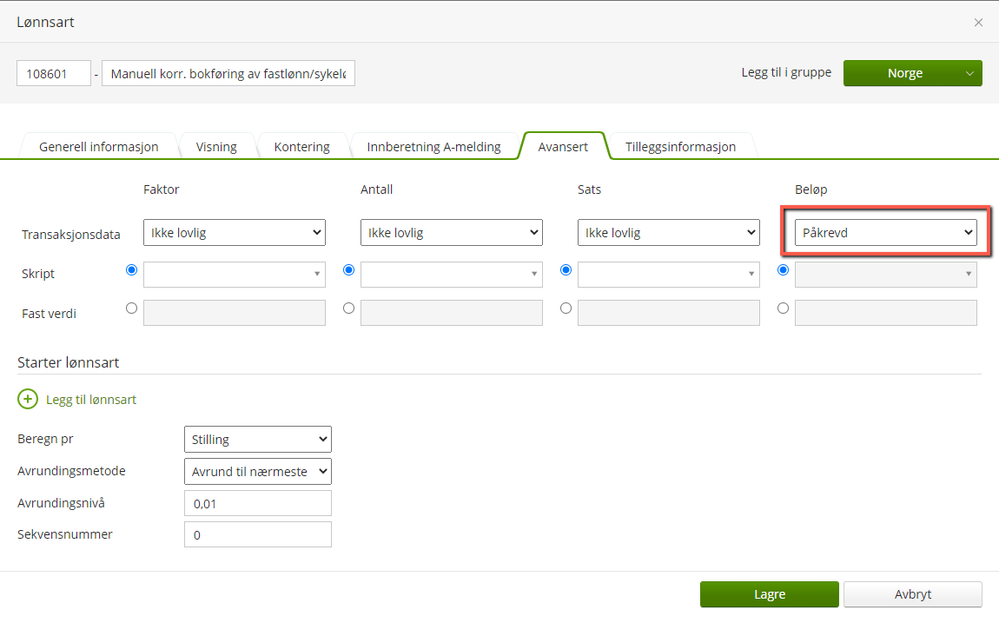
Task: Click the Avrundingsnivå input field
Action: [257, 503]
